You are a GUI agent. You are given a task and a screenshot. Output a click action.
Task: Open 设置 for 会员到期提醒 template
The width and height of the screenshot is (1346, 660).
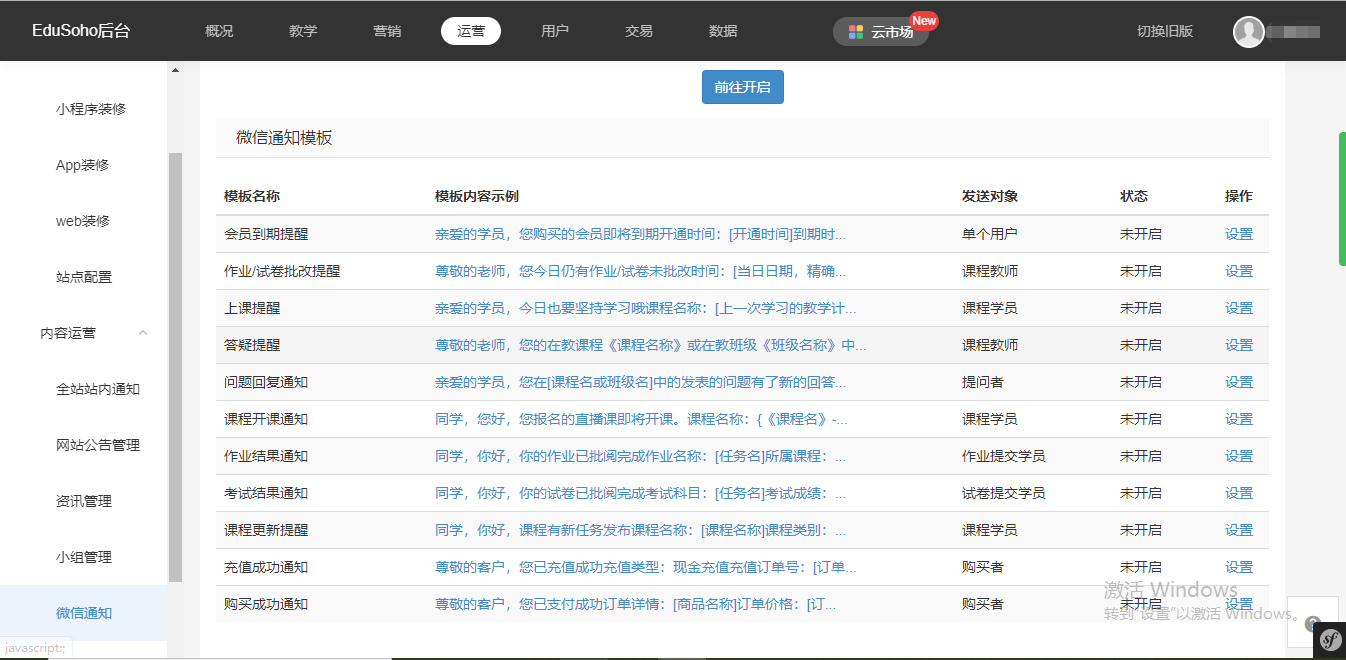pos(1238,234)
